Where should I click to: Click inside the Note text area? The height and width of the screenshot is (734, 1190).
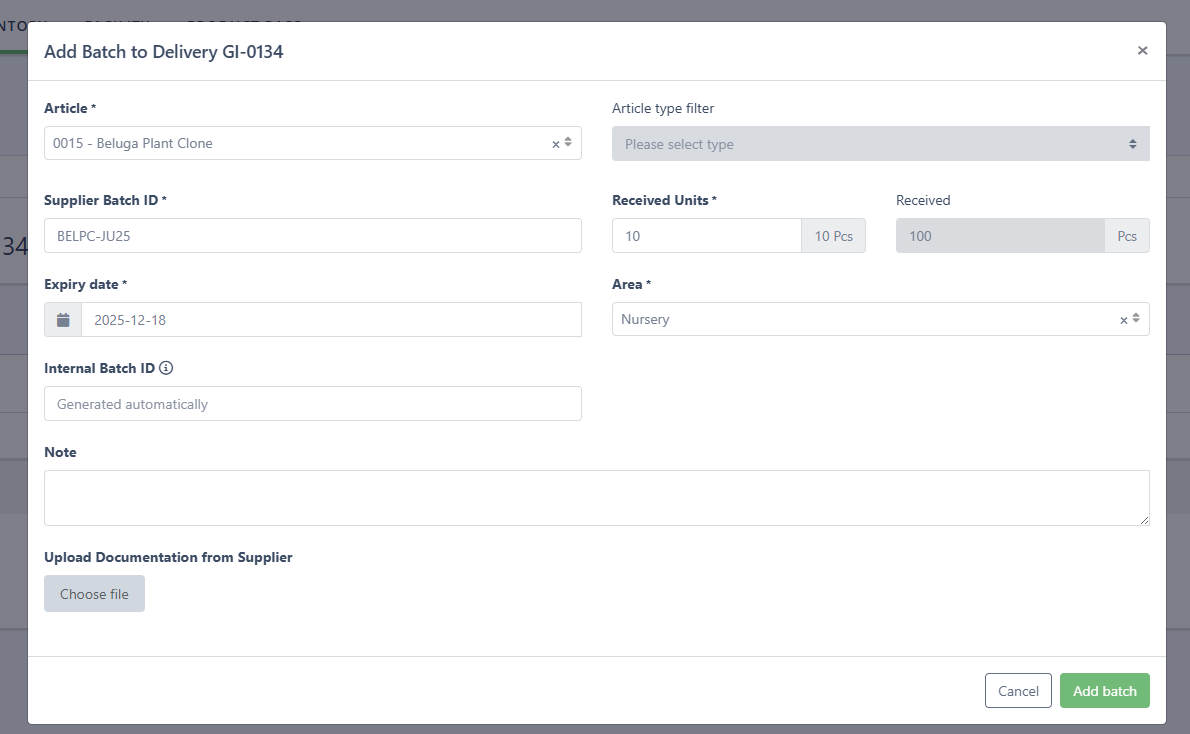pyautogui.click(x=596, y=497)
